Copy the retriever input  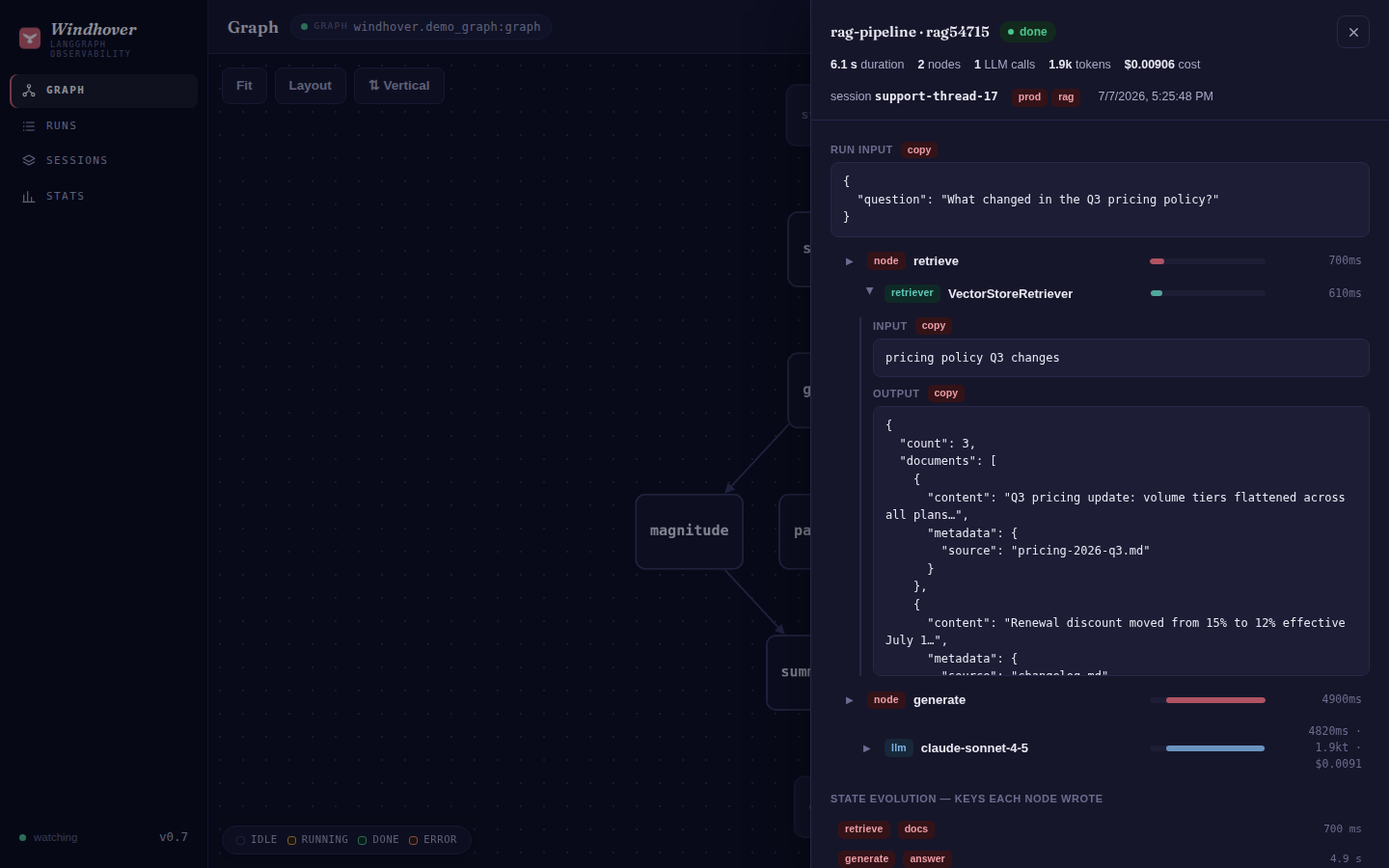click(x=934, y=326)
